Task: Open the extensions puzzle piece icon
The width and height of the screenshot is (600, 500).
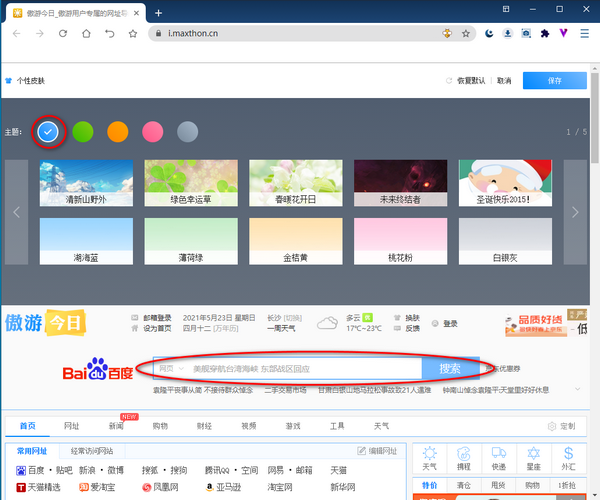Action: 544,33
